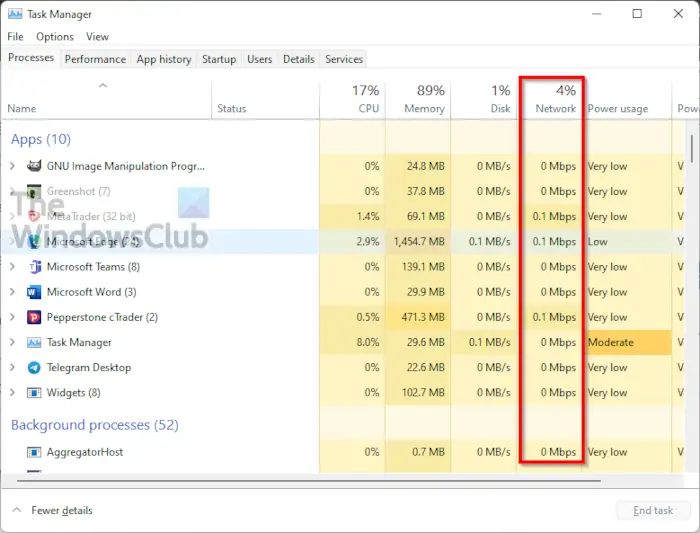The image size is (700, 533).
Task: Expand the Task Manager process row
Action: [12, 342]
